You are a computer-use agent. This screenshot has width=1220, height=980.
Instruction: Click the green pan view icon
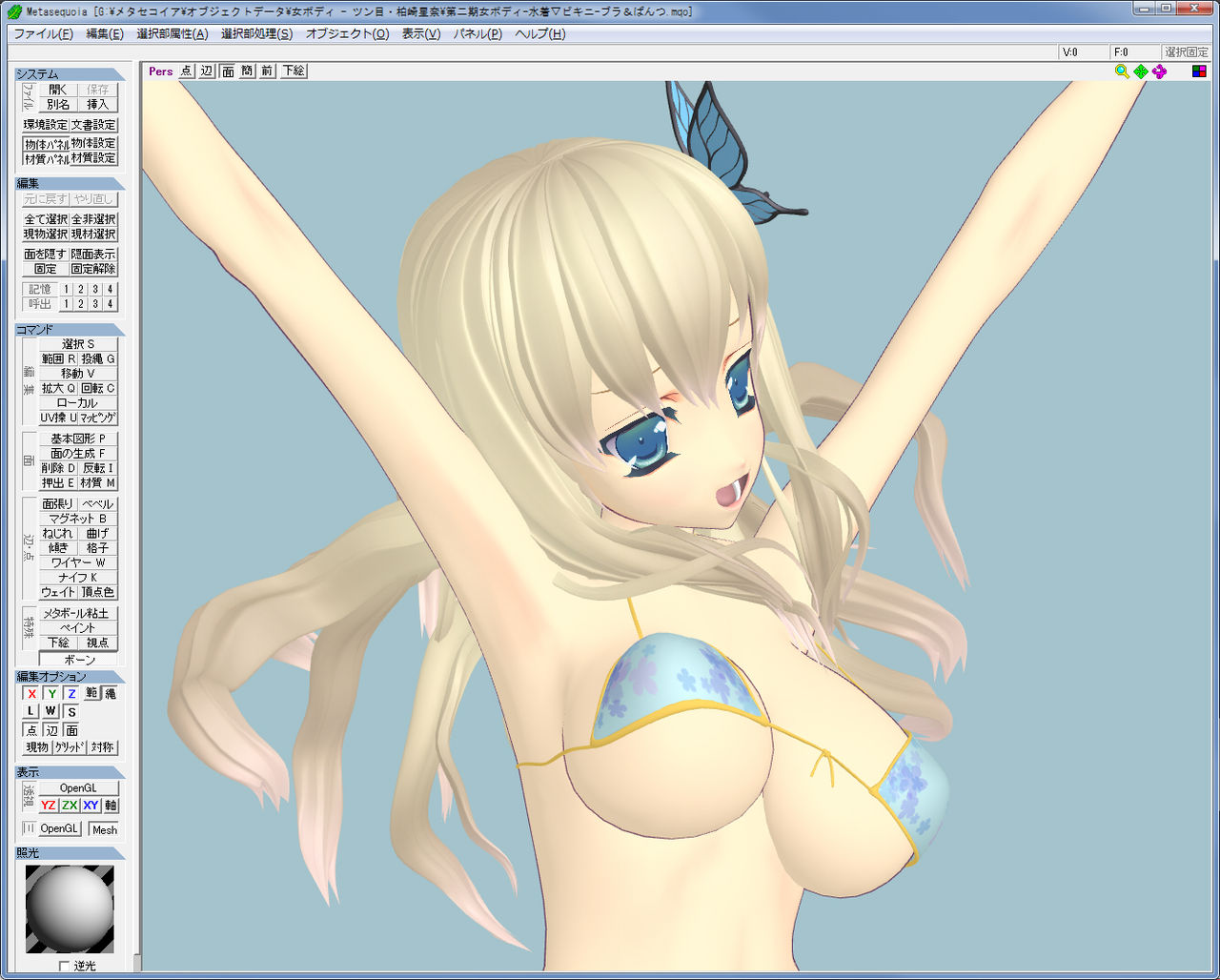click(1141, 71)
